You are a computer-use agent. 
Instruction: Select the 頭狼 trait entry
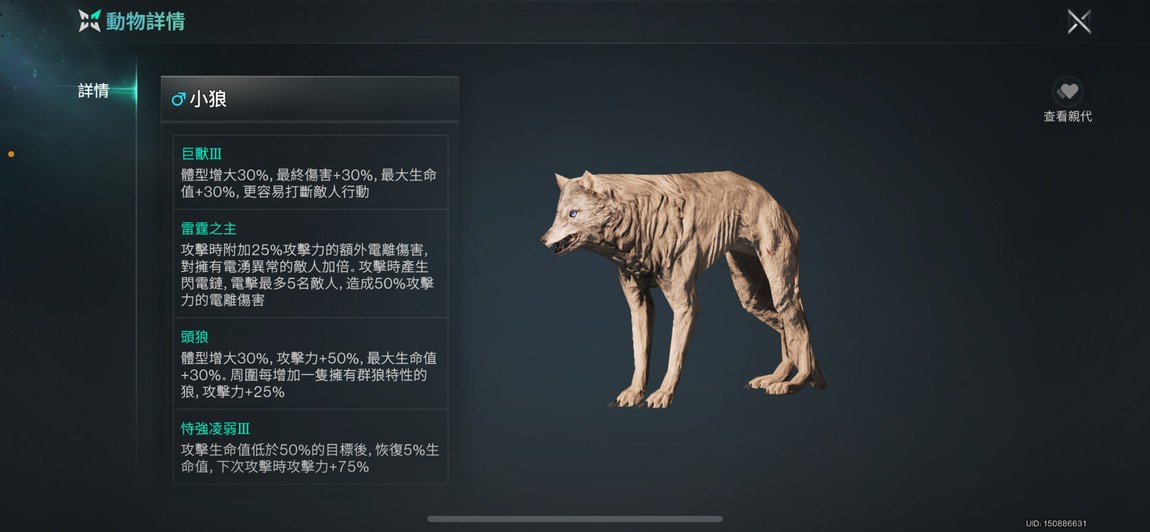(310, 363)
